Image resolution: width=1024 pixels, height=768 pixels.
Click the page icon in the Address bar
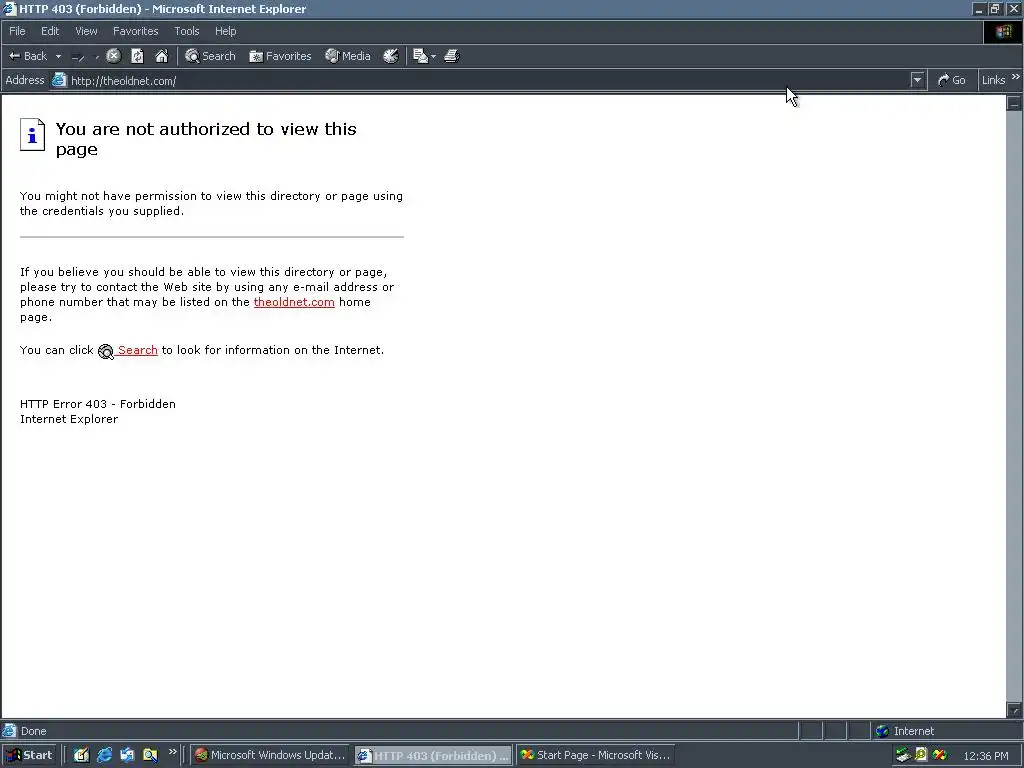59,80
